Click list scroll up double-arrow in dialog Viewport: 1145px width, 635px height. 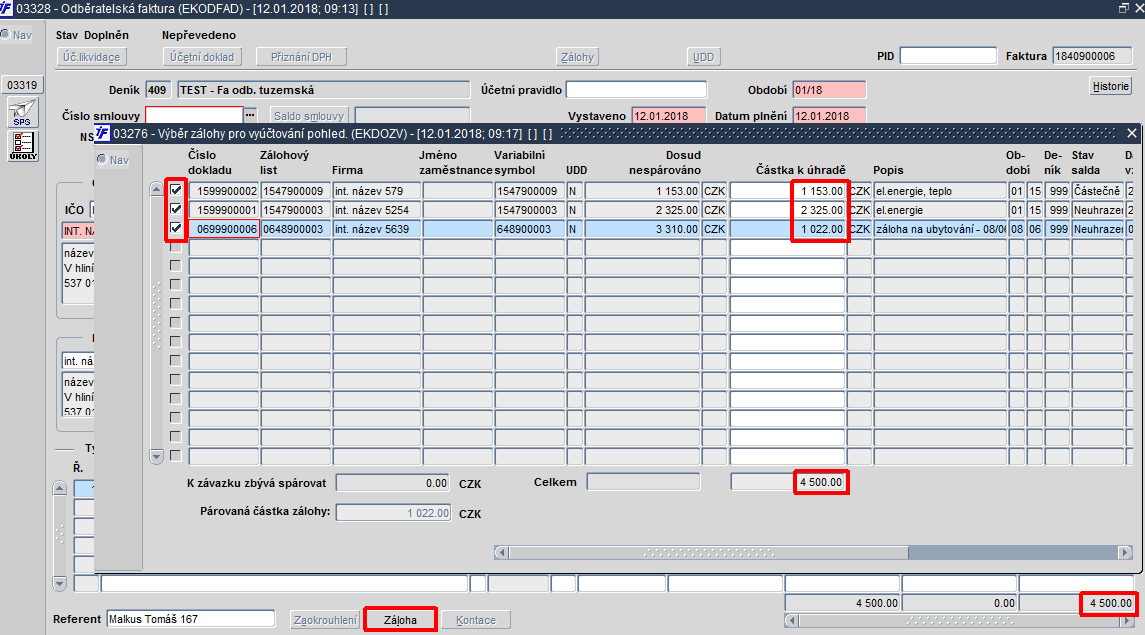156,189
